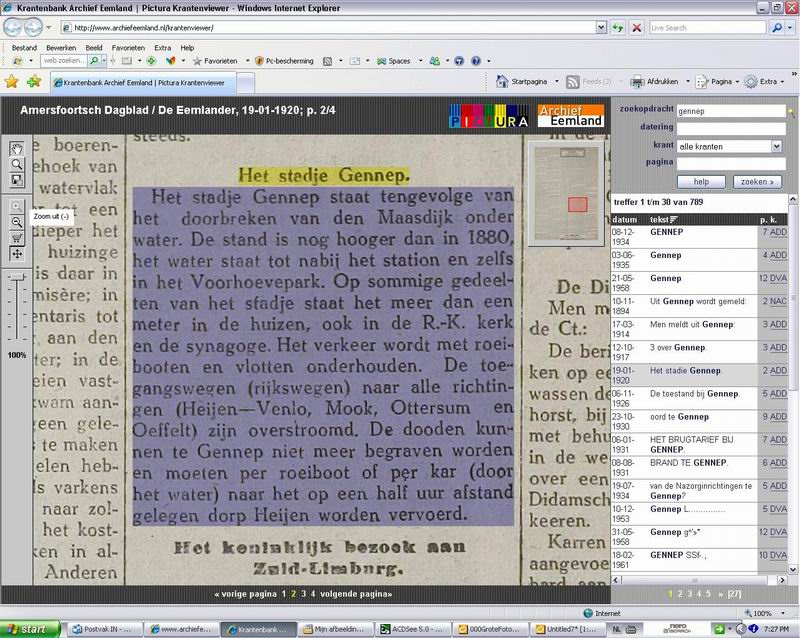Click the browser Back arrow button
Image resolution: width=800 pixels, height=638 pixels.
pos(13,27)
